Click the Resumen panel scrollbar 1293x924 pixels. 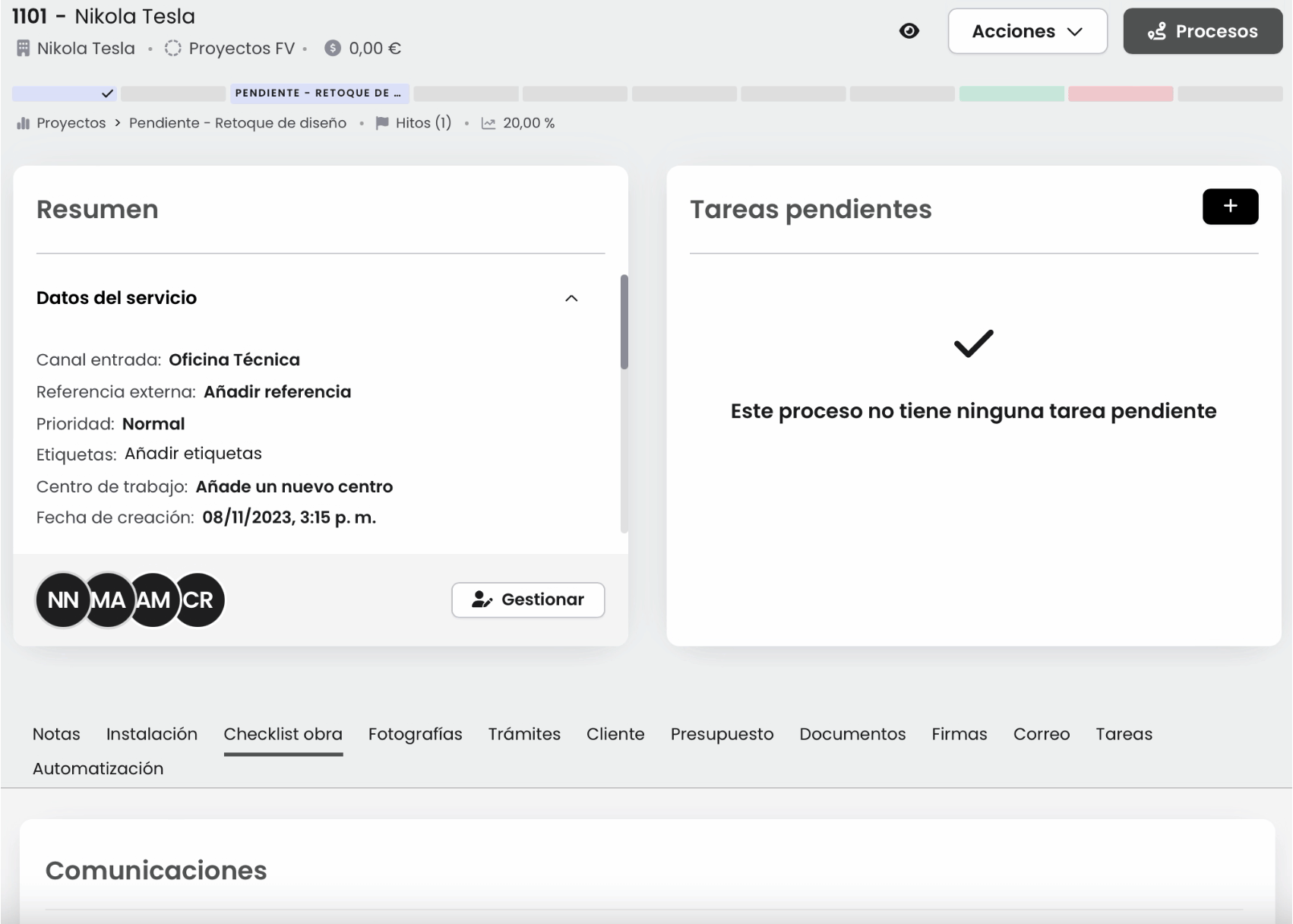click(x=624, y=322)
